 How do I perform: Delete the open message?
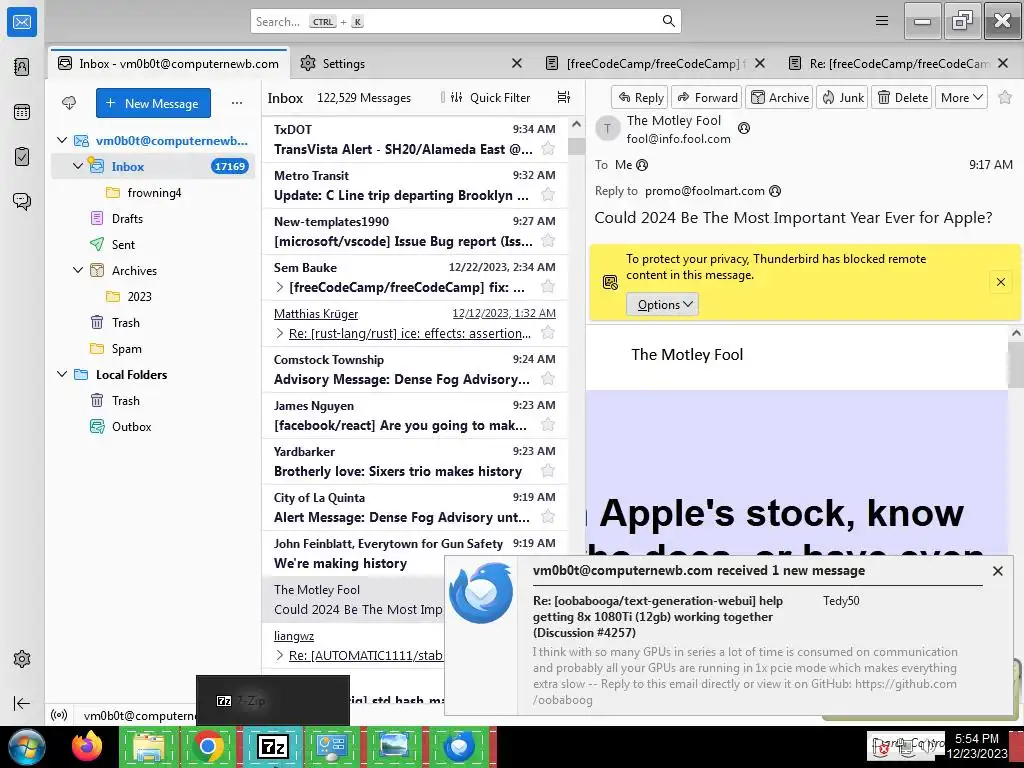902,97
